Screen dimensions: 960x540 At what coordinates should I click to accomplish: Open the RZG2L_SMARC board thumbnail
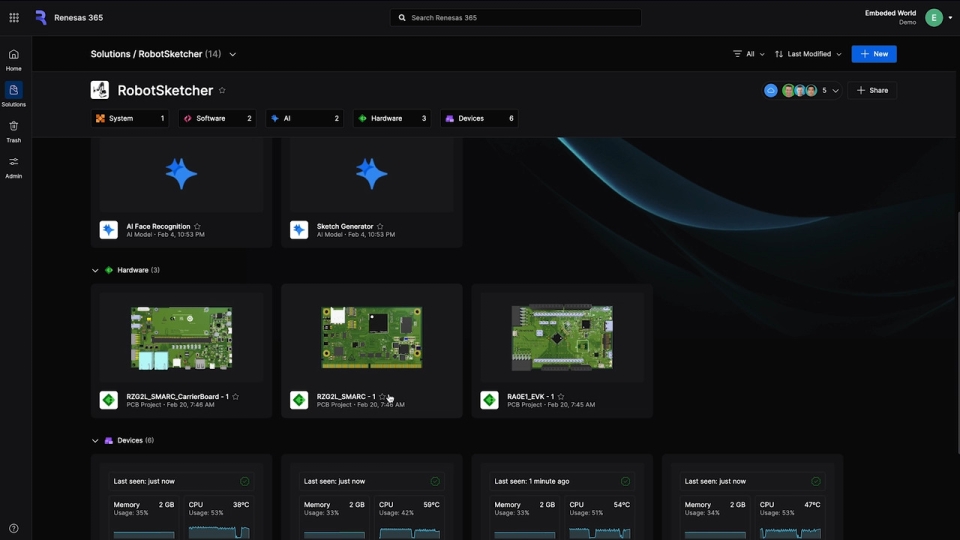371,337
